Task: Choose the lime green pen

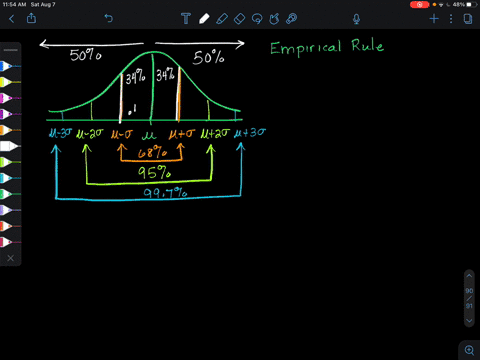Action: pos(10,162)
